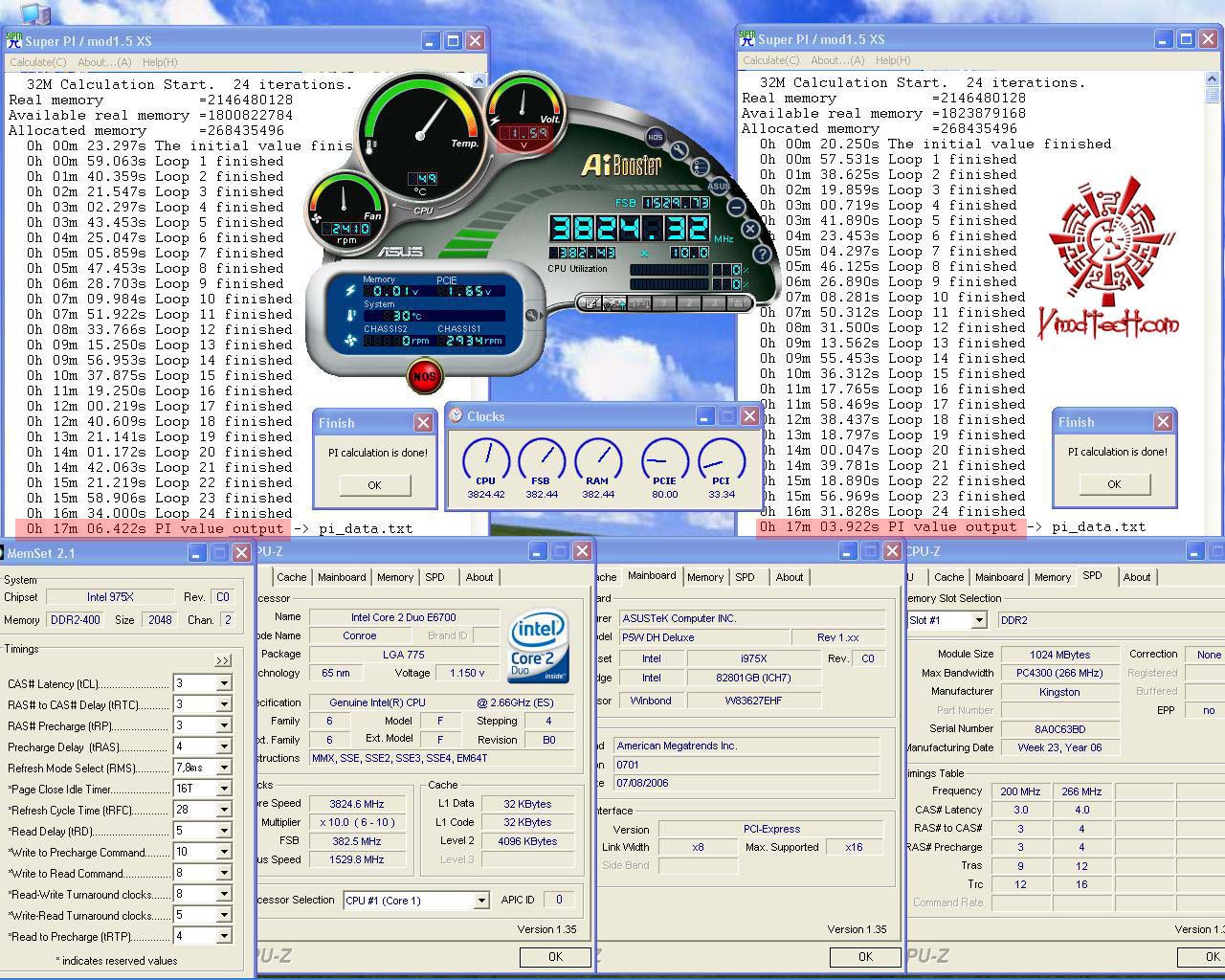Click the save-disk icon in AI Booster toolbar
This screenshot has width=1225, height=980.
tap(738, 302)
